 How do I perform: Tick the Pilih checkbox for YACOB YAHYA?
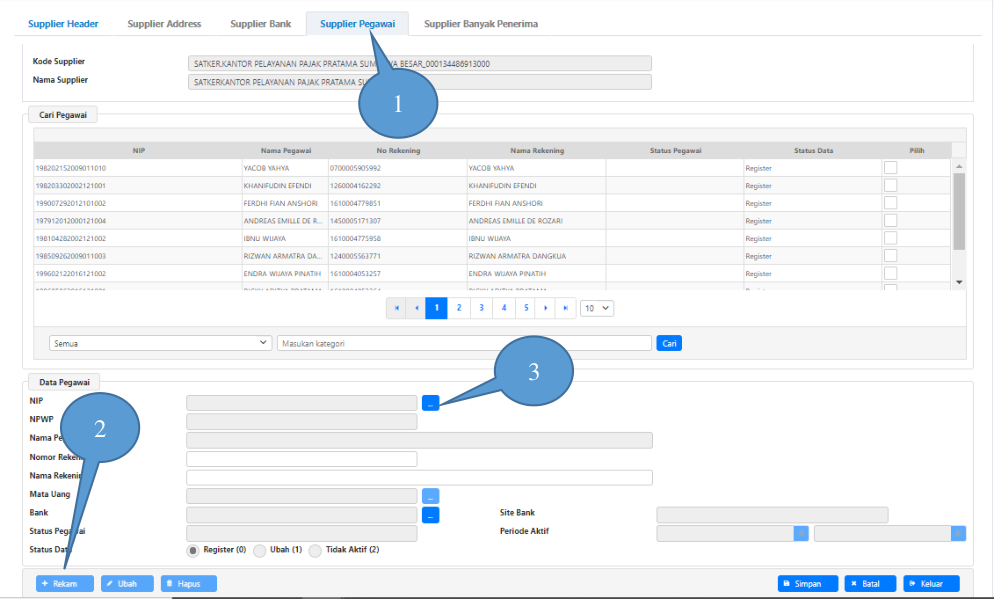(890, 168)
